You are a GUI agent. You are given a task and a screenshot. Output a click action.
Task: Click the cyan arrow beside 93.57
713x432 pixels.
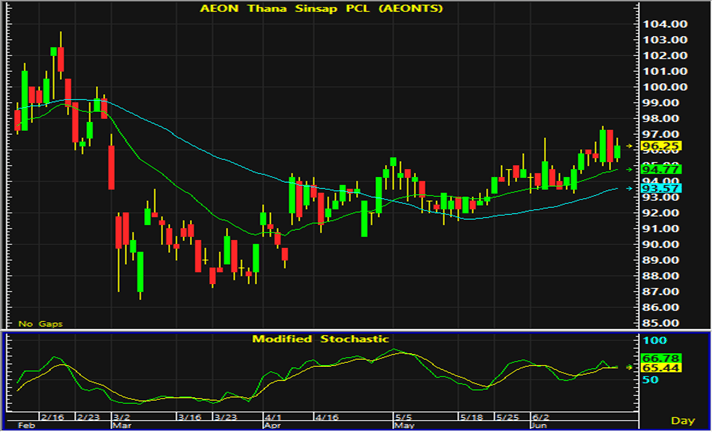click(x=629, y=188)
